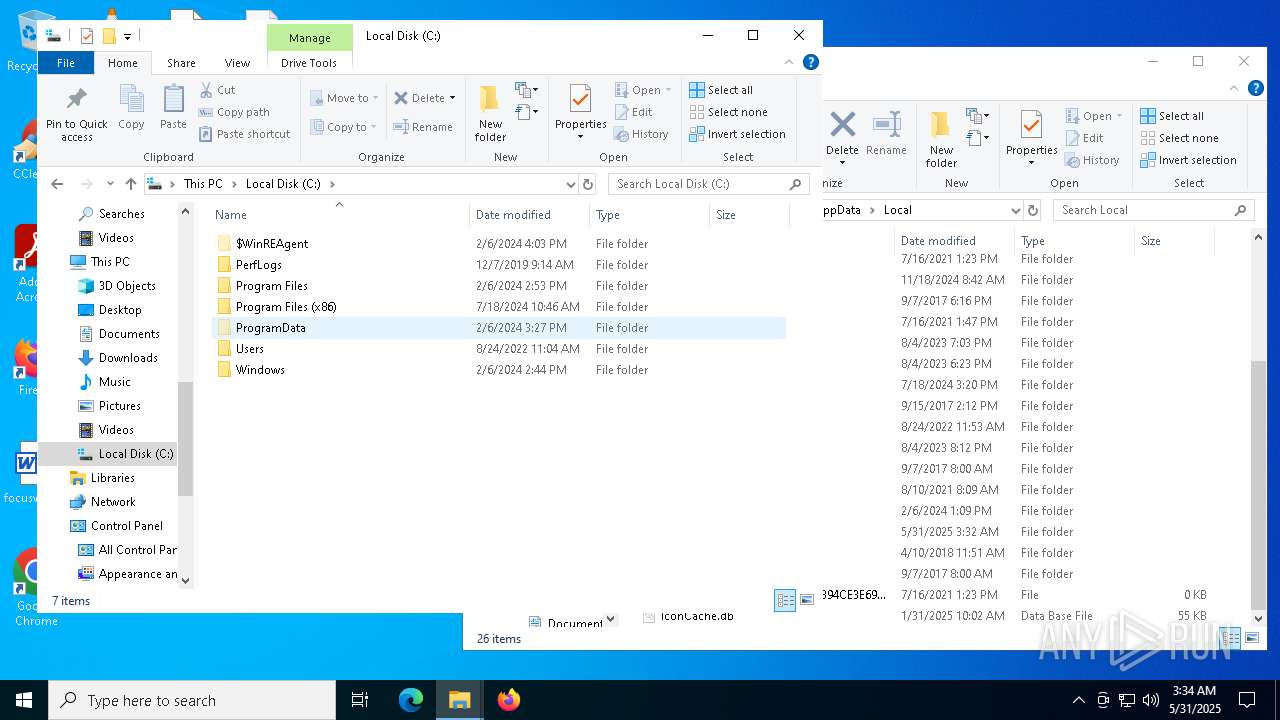The height and width of the screenshot is (720, 1280).
Task: Click the Copy ribbon icon
Action: pyautogui.click(x=131, y=108)
